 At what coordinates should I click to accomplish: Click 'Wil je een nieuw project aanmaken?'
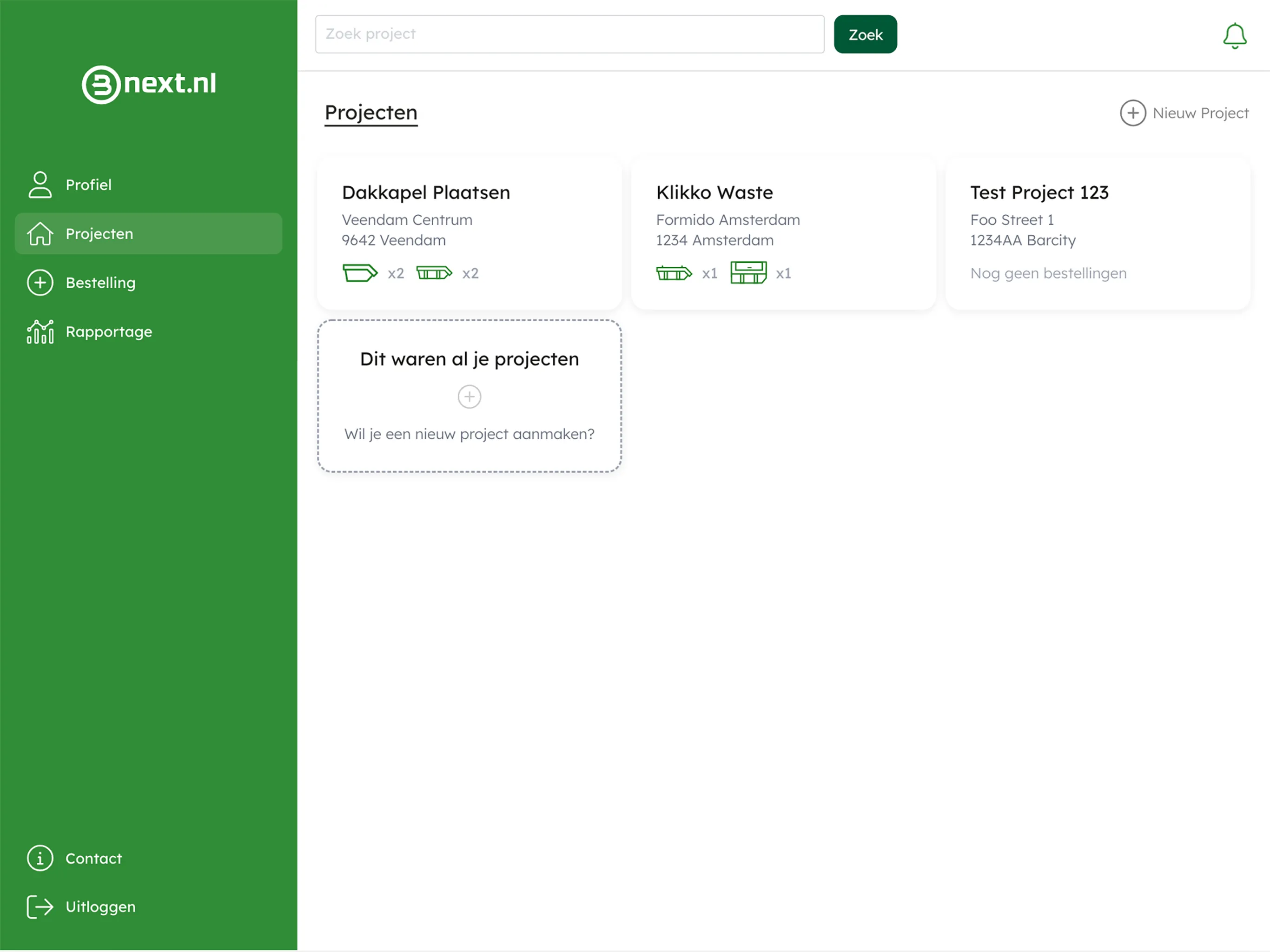[469, 434]
